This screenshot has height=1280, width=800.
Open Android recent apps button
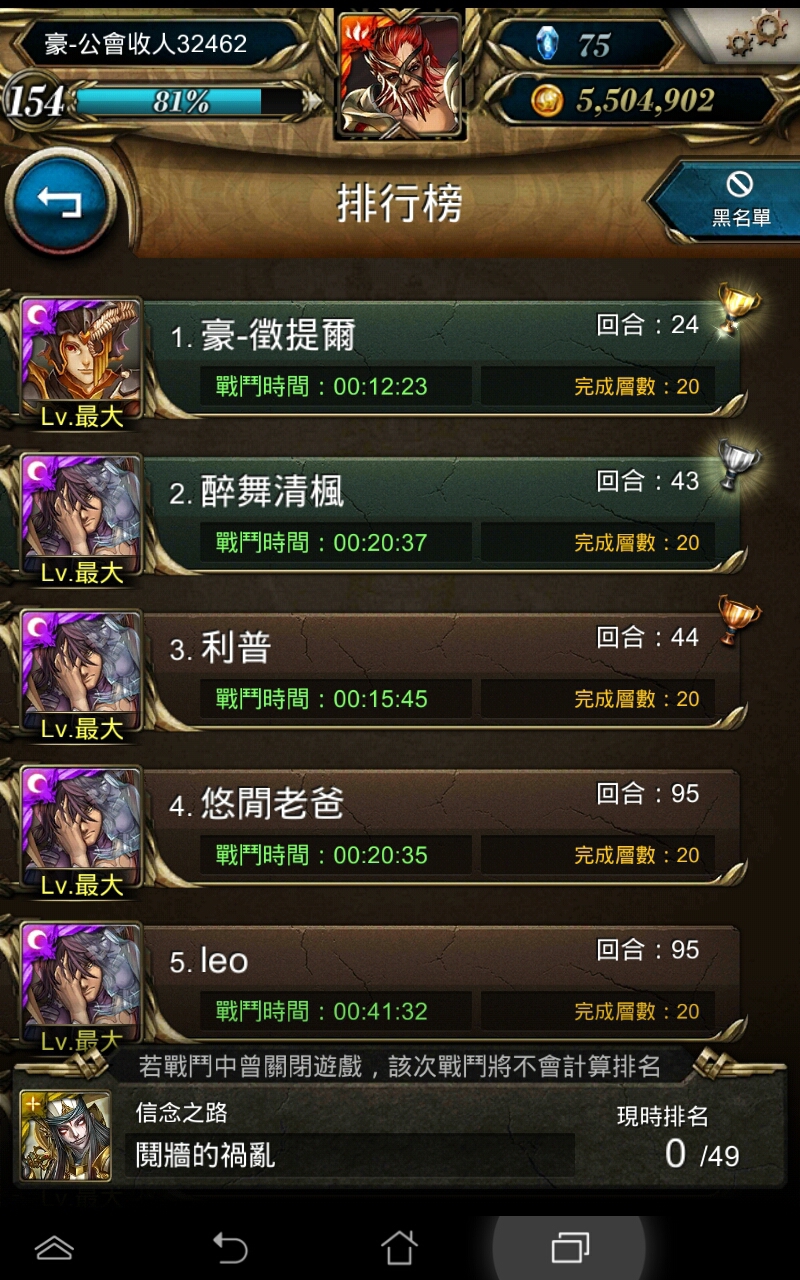click(570, 1247)
